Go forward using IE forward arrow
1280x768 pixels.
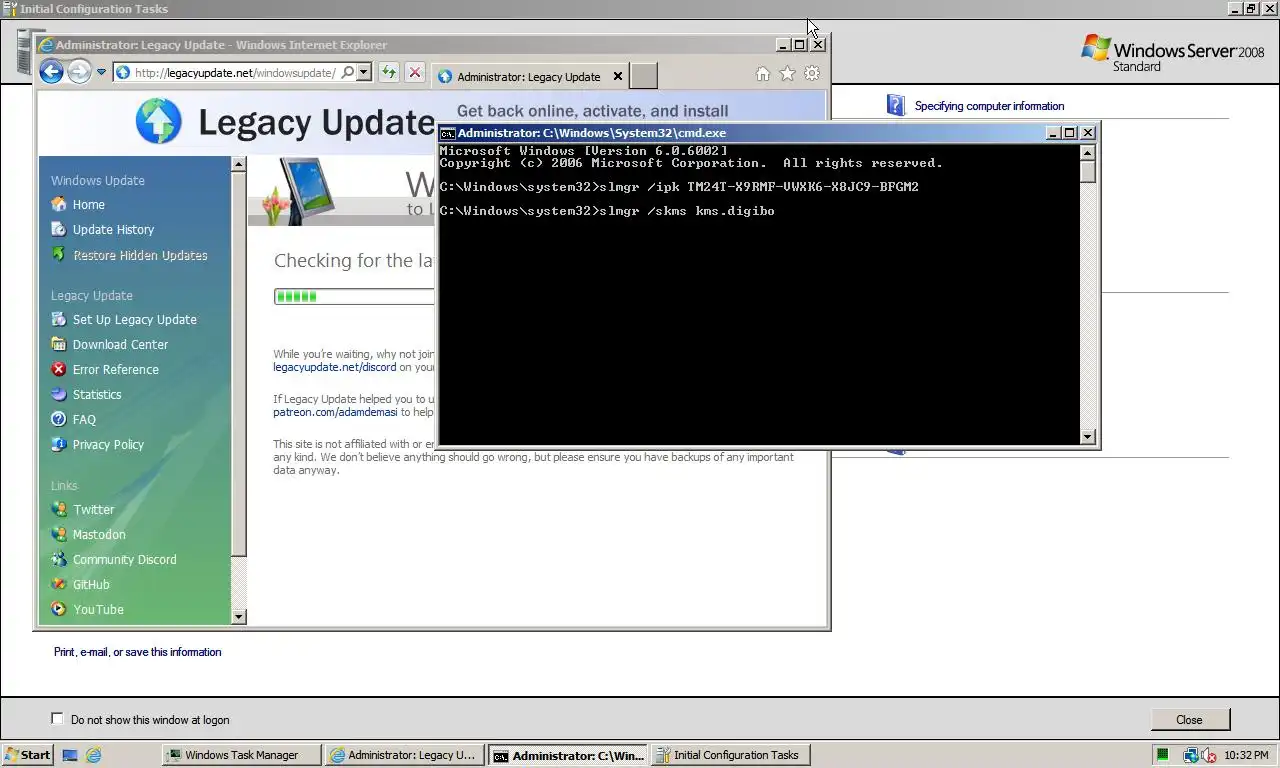[79, 72]
